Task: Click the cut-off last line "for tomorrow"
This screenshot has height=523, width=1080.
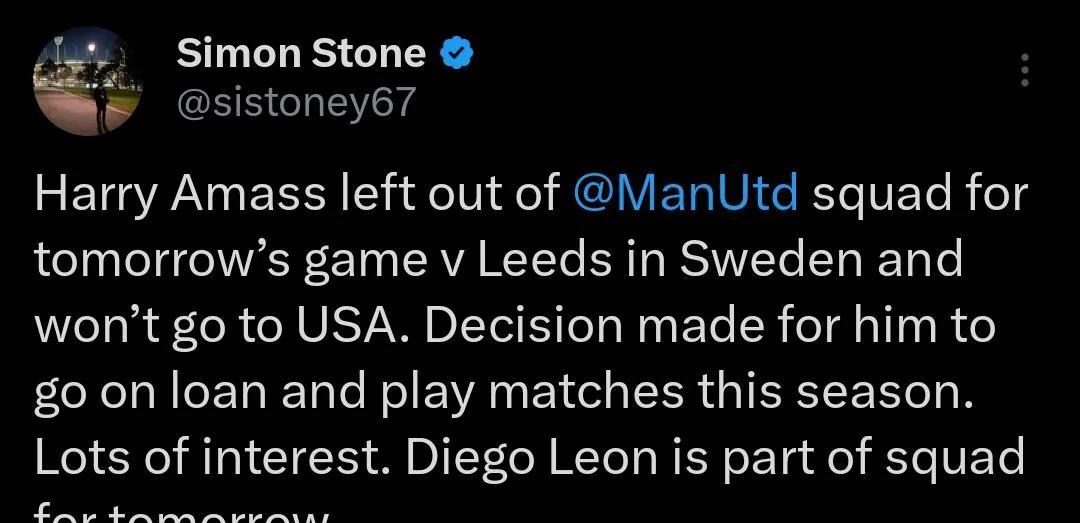Action: [182, 515]
